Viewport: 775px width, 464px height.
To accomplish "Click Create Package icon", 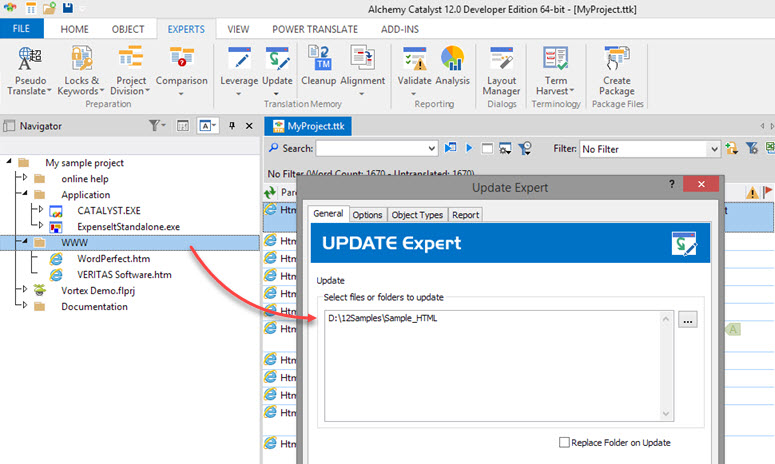I will point(617,71).
